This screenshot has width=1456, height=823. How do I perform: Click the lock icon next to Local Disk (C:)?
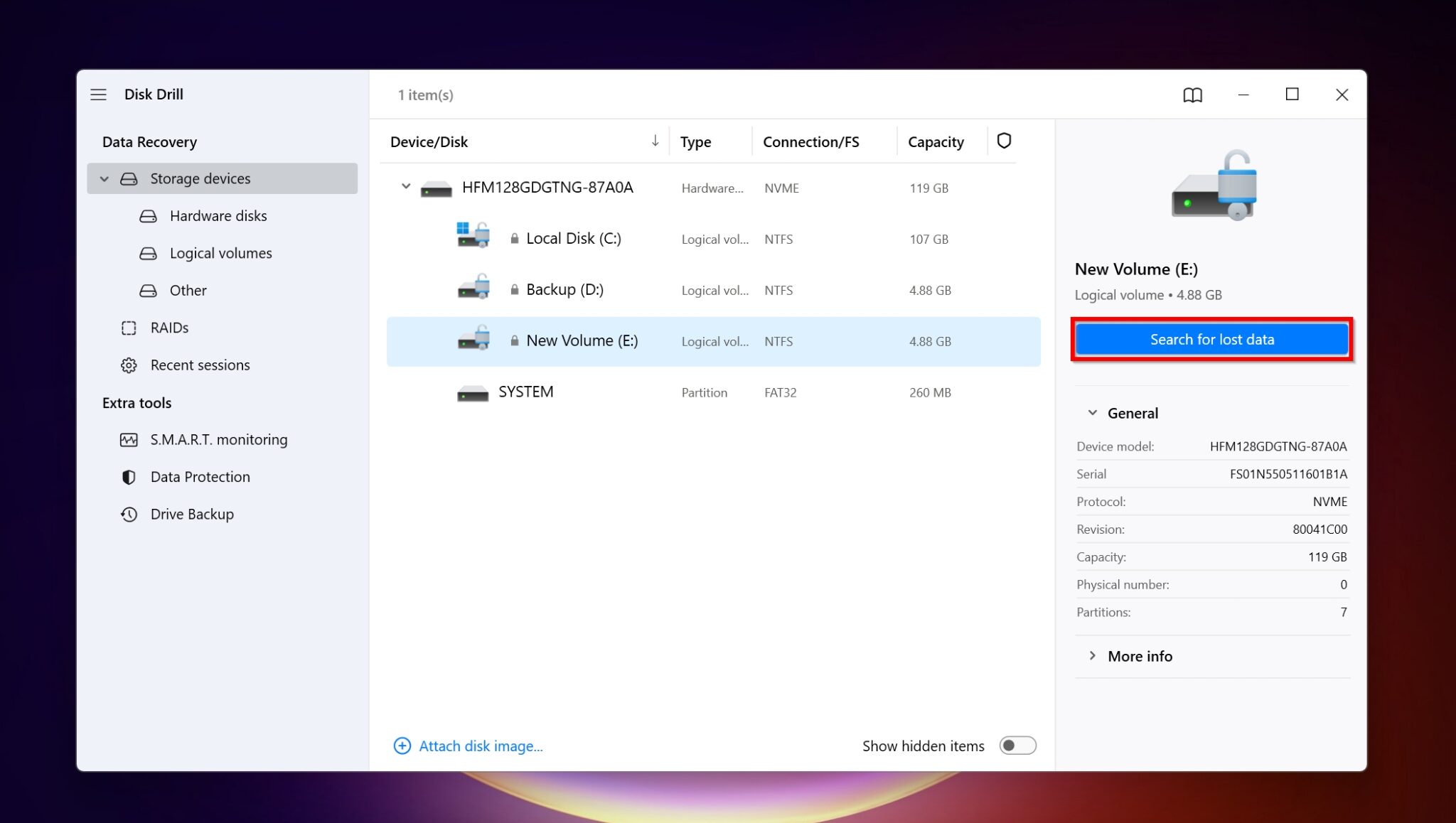(x=514, y=238)
